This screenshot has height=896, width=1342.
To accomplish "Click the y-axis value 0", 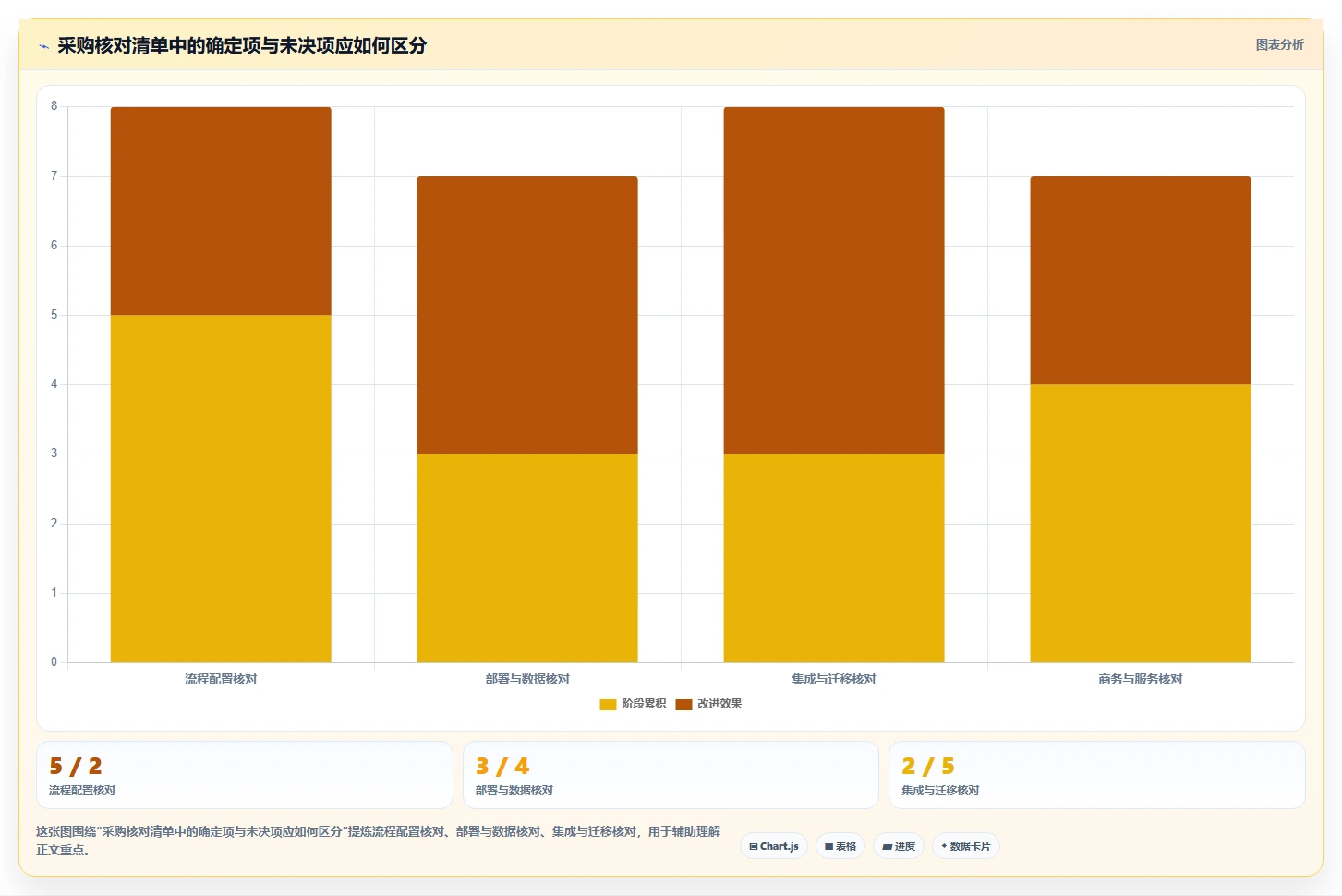I will (x=54, y=662).
